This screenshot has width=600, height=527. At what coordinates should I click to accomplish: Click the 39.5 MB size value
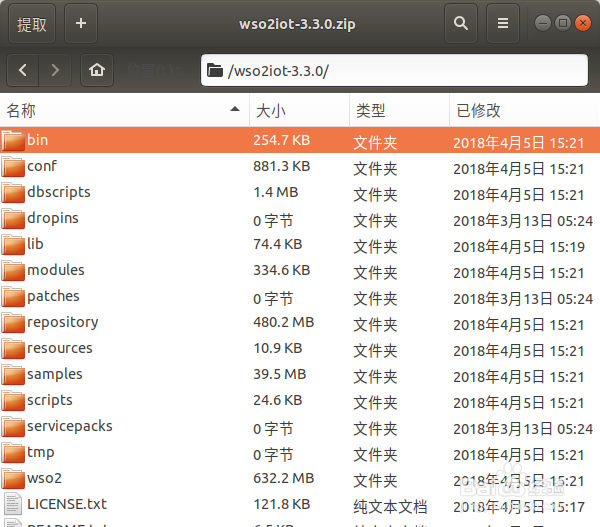pyautogui.click(x=280, y=374)
